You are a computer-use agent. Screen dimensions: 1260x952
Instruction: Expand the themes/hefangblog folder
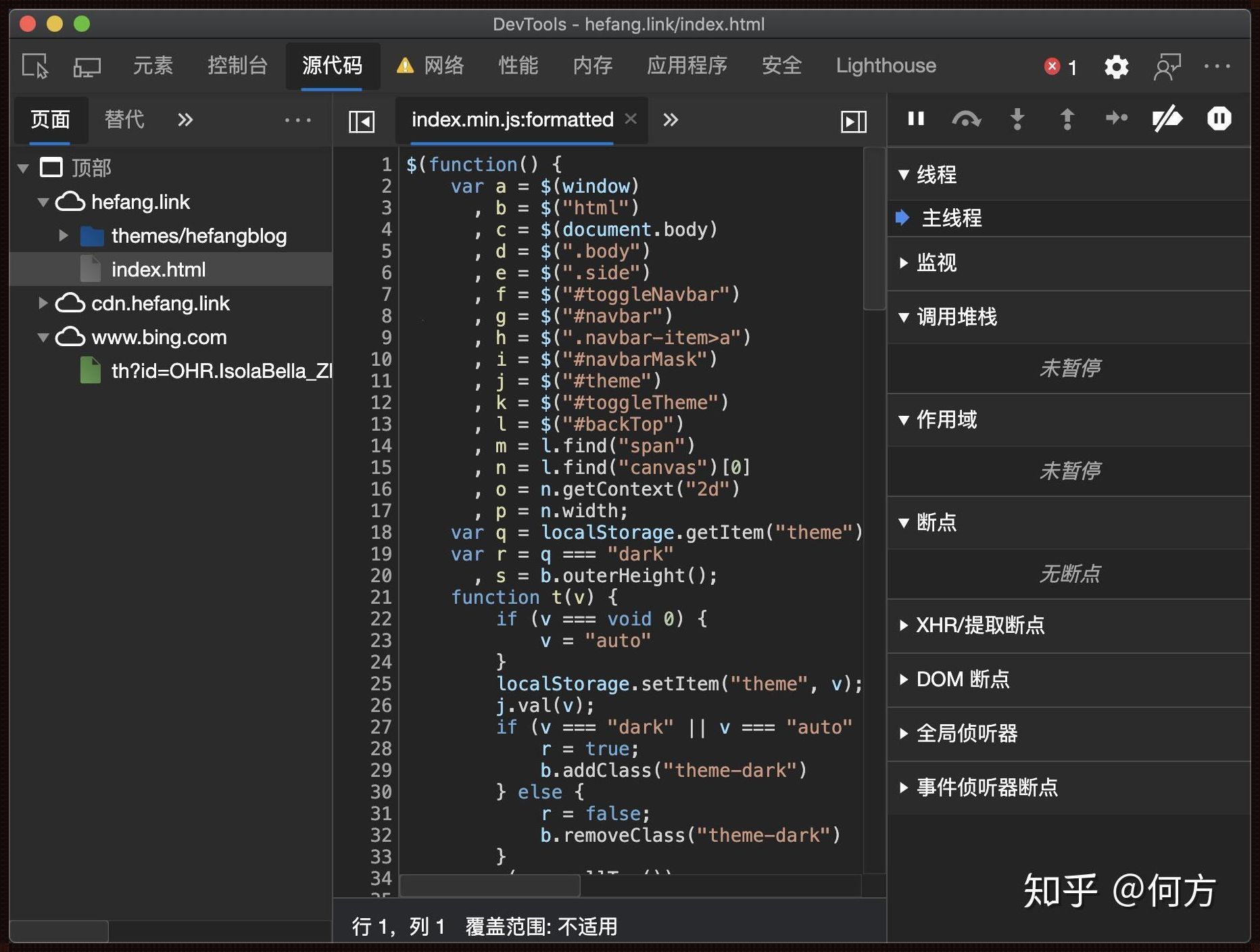[x=64, y=235]
